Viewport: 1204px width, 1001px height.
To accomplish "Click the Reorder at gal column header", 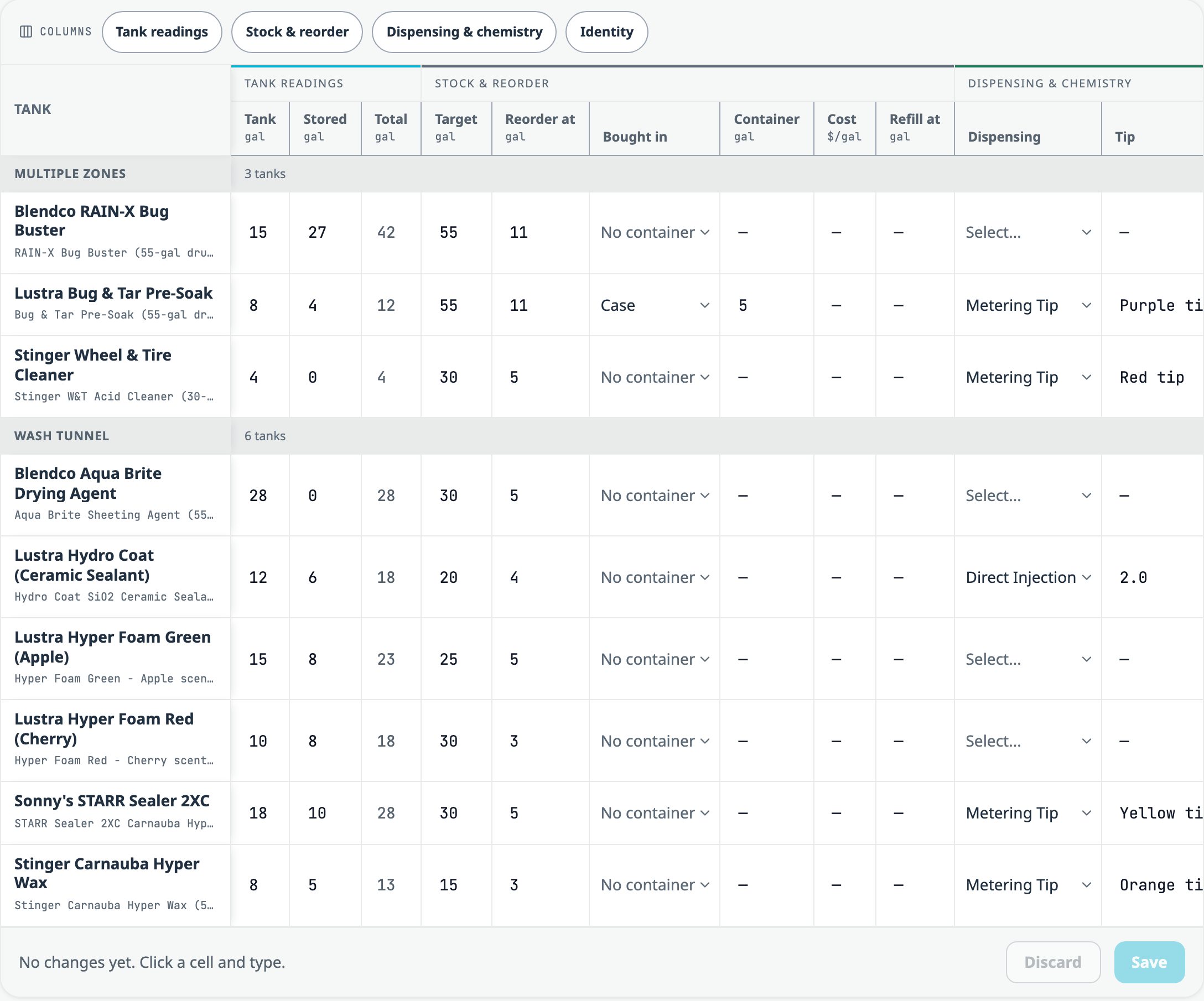I will [539, 127].
